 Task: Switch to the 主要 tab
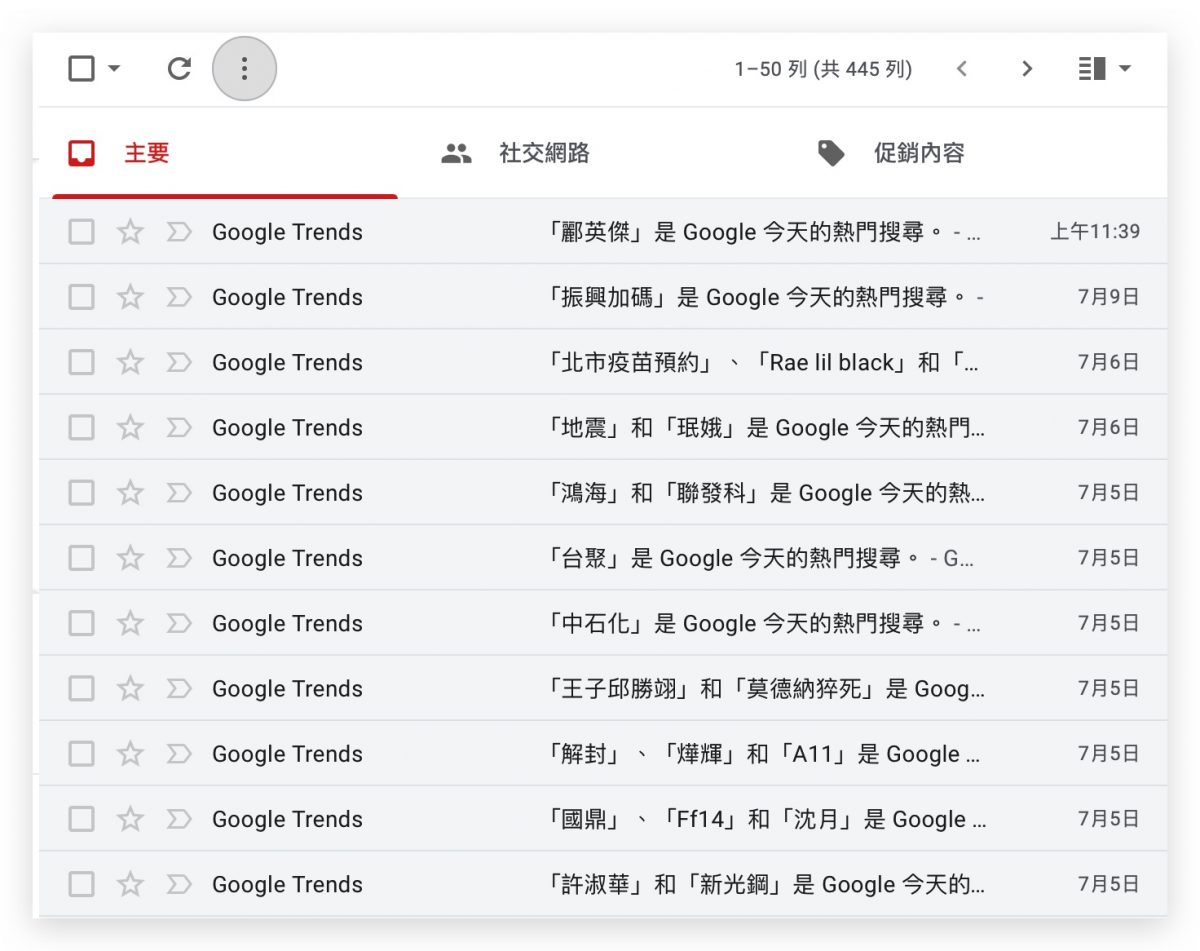[225, 153]
